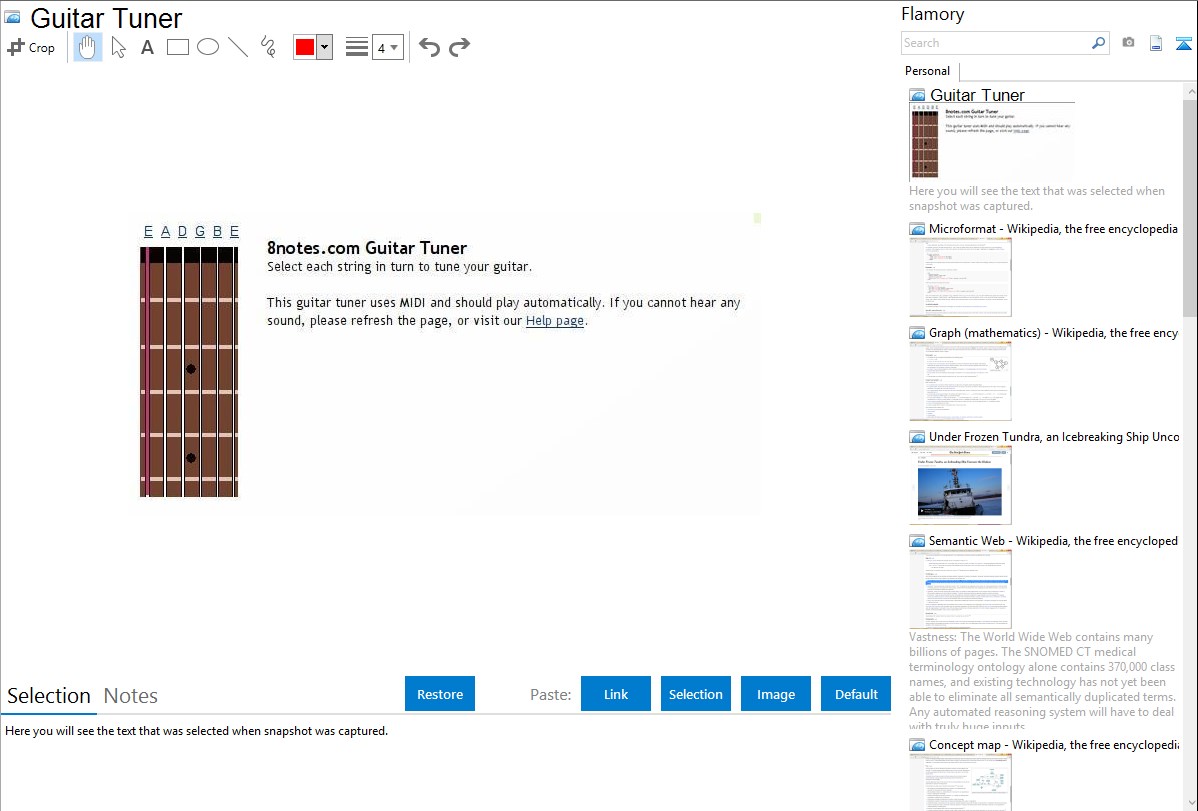Viewport: 1198px width, 811px height.
Task: Pick the rectangle drawing tool
Action: [x=177, y=47]
